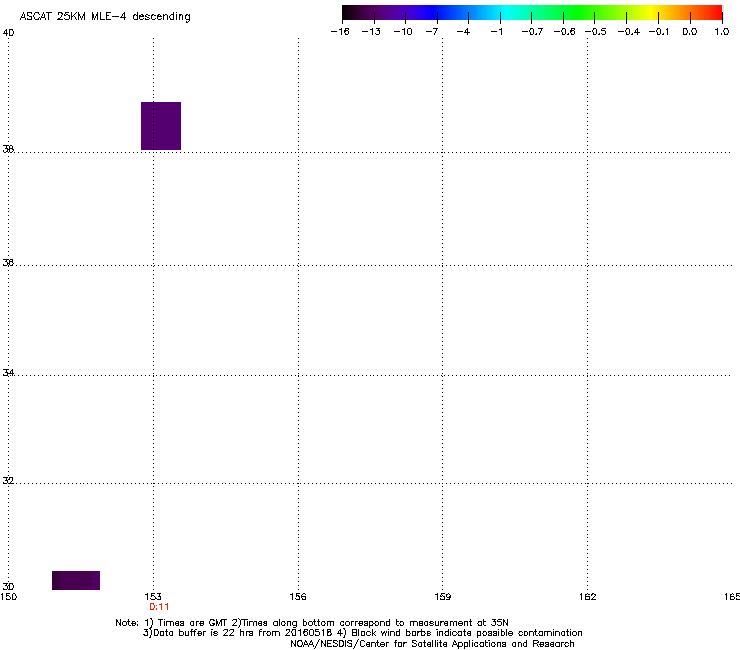Viewport: 740px width, 650px height.
Task: Click the 162 longitude axis label
Action: 588,597
